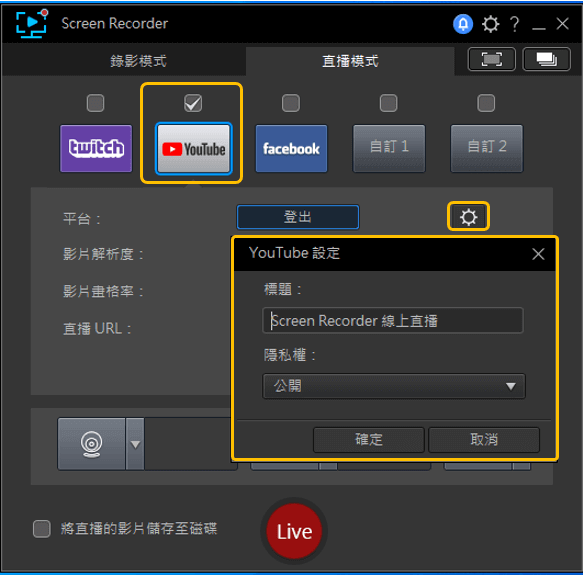This screenshot has width=583, height=575.
Task: Confirm with the 確定 button
Action: tap(368, 440)
